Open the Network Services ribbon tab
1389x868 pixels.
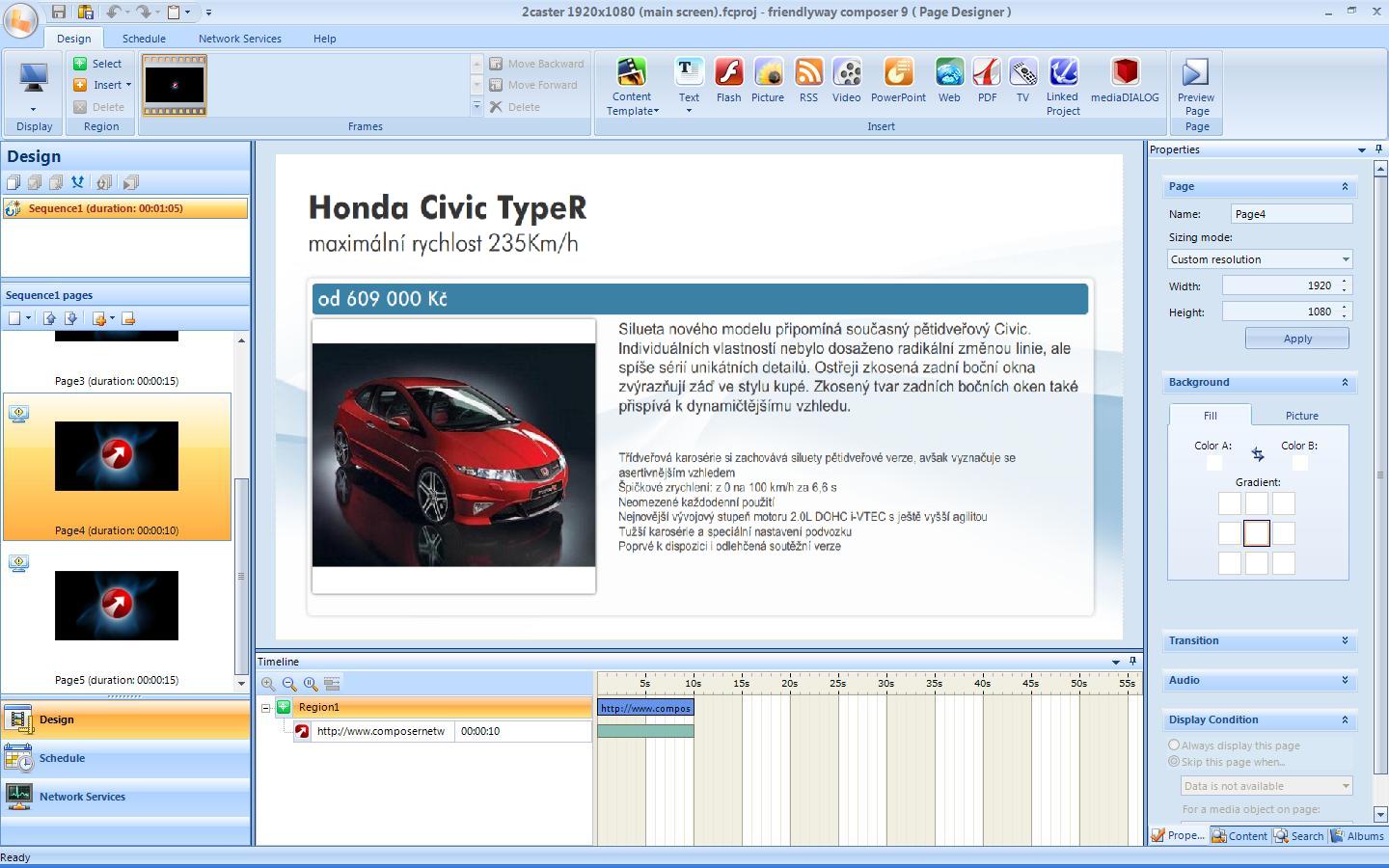point(240,39)
